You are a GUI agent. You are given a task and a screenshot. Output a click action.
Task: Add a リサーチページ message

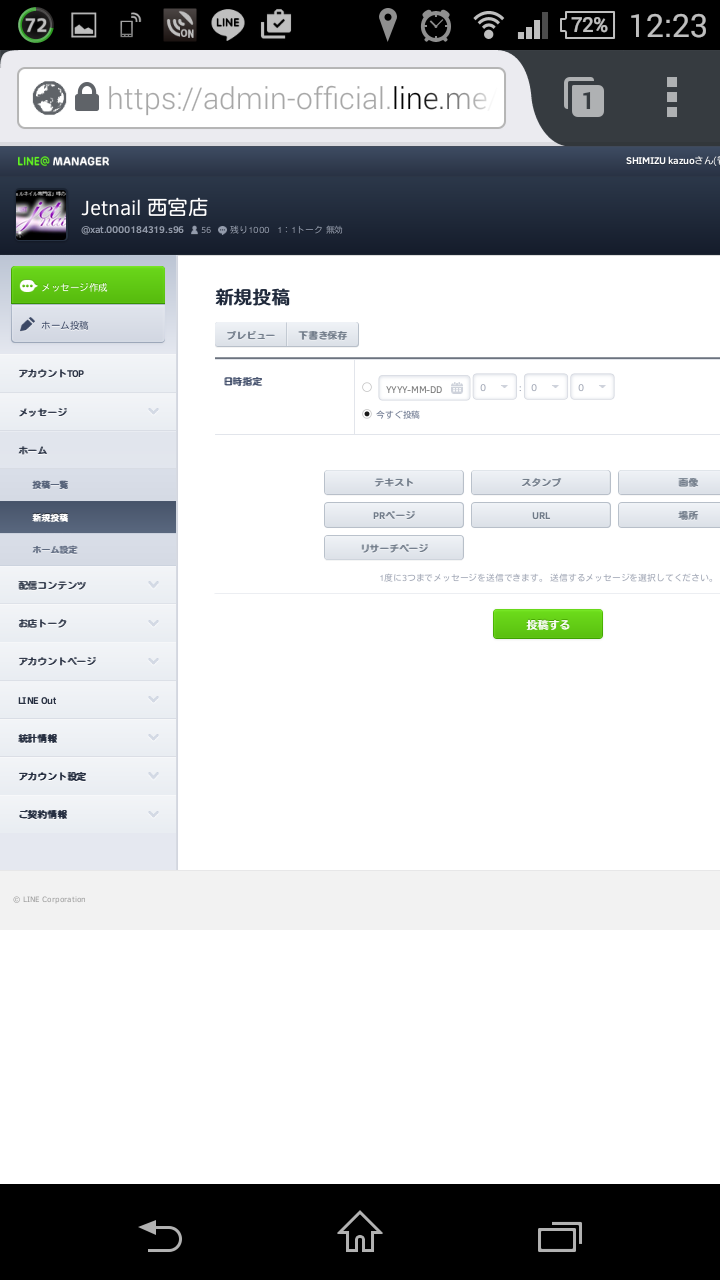click(394, 548)
